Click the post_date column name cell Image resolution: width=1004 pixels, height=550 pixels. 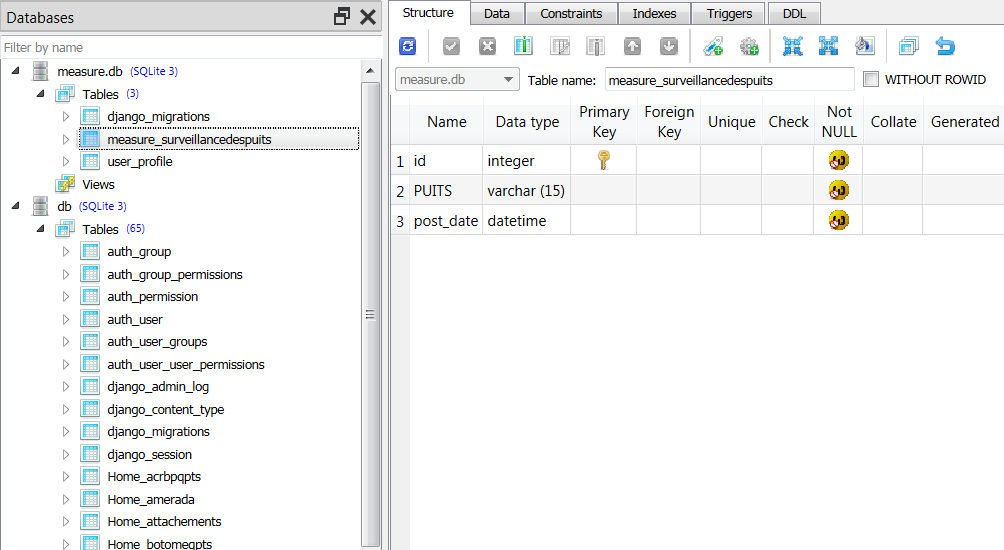[446, 220]
